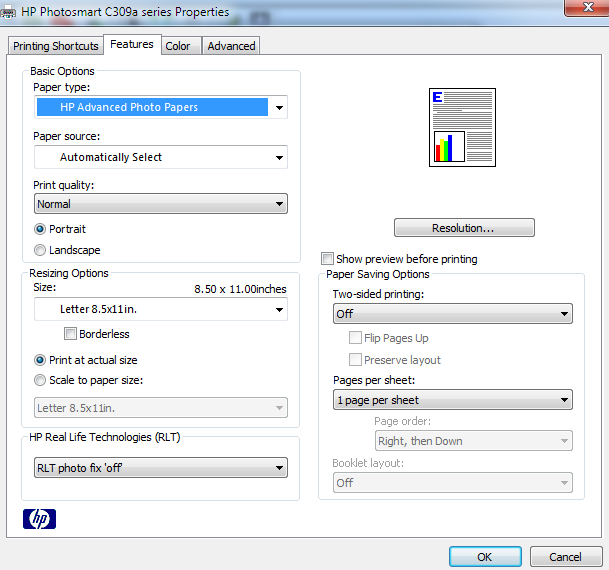Click the page layout preview thumbnail

click(x=462, y=127)
